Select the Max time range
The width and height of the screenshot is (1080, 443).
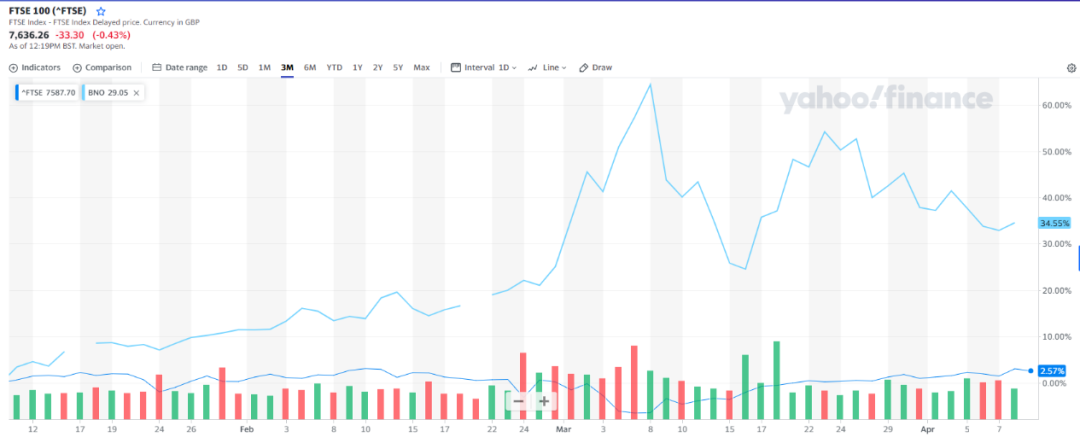pos(422,68)
